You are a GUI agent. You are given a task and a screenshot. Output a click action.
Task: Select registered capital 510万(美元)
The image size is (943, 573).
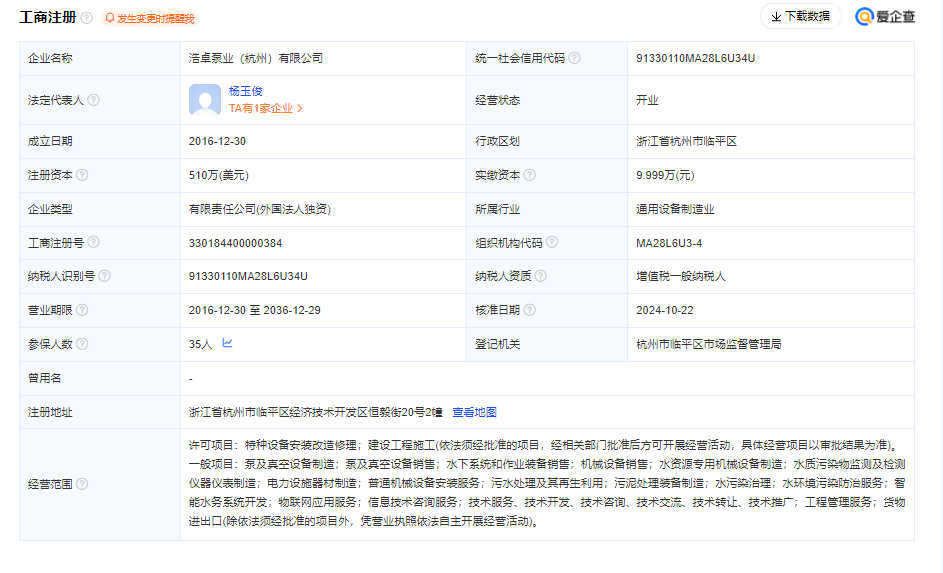[218, 175]
